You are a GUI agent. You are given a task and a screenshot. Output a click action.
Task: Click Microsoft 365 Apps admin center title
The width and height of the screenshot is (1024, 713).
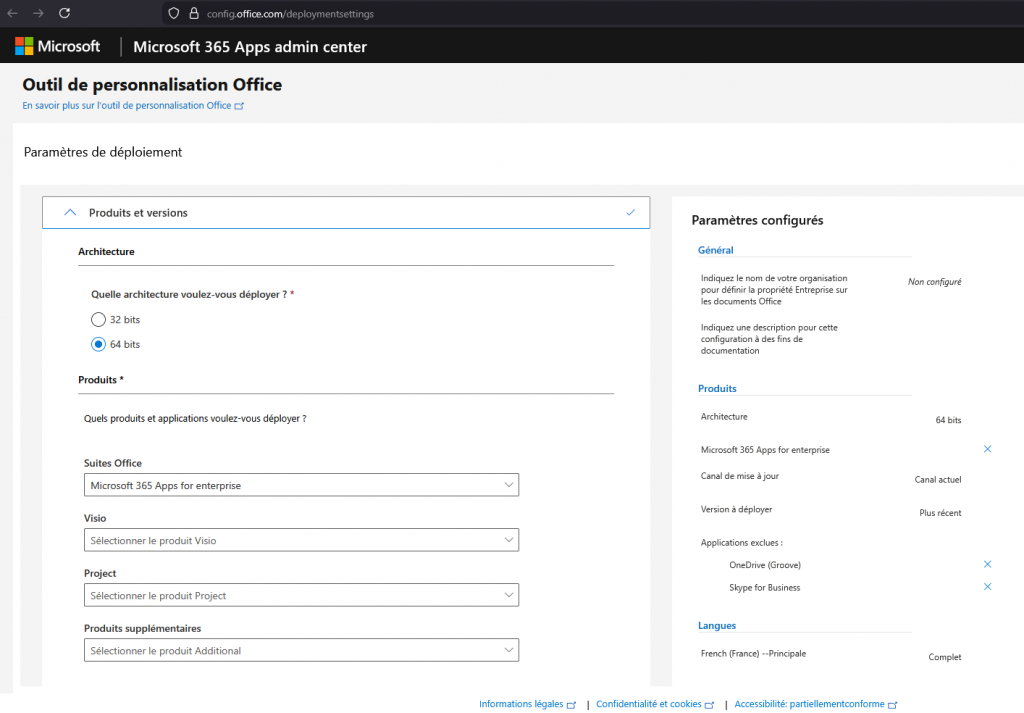tap(250, 47)
